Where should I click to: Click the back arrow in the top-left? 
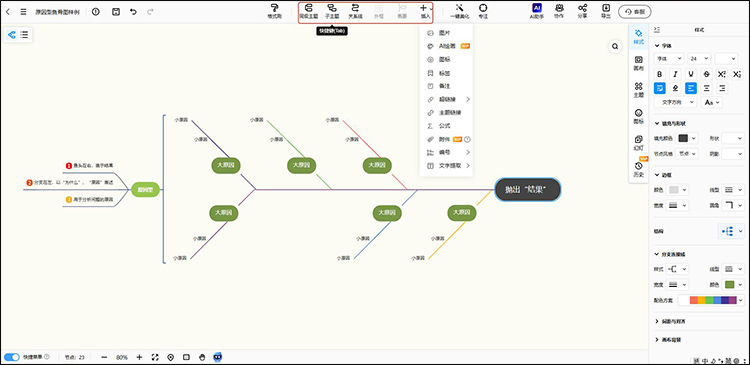[x=8, y=12]
